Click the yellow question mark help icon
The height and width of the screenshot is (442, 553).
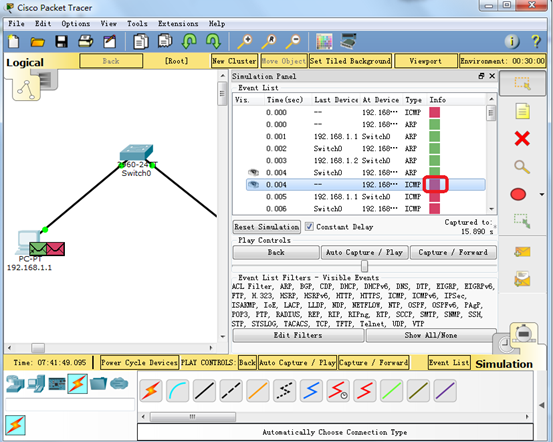tap(536, 42)
